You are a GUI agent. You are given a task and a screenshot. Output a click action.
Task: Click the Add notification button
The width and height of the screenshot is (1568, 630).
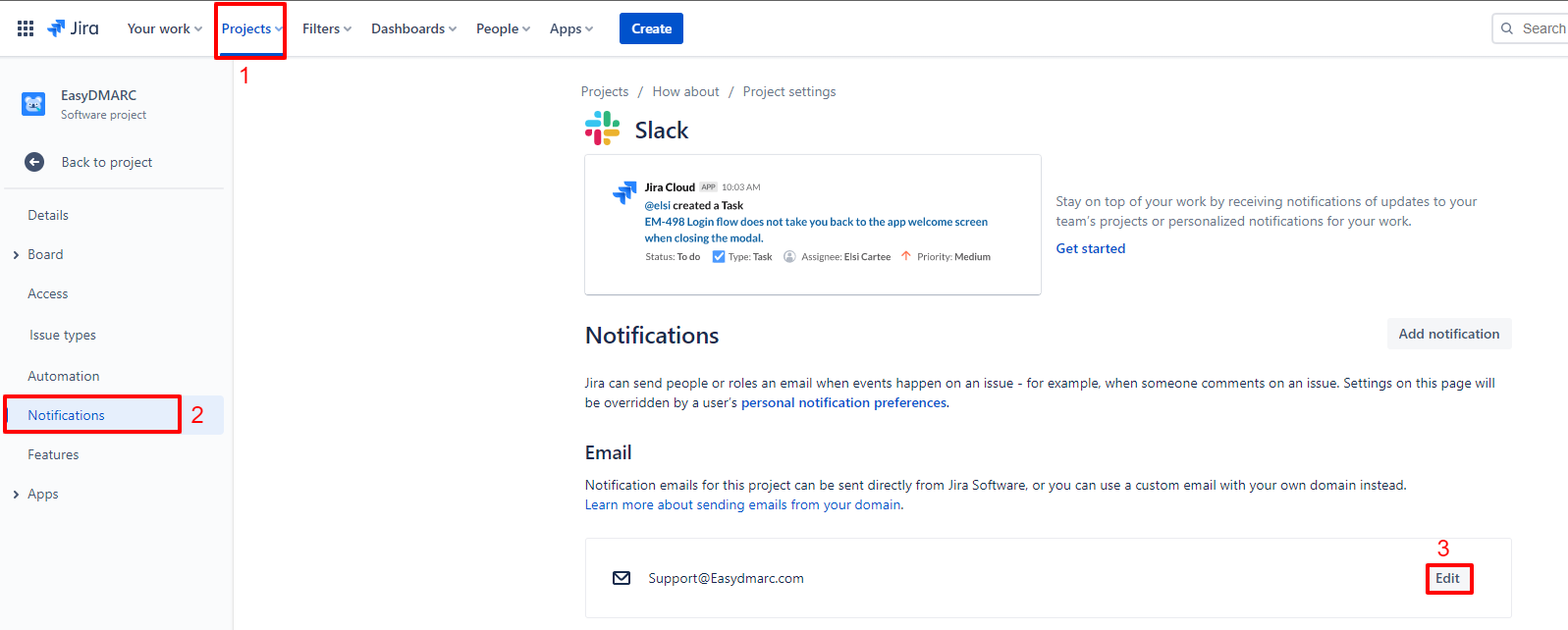(1449, 334)
